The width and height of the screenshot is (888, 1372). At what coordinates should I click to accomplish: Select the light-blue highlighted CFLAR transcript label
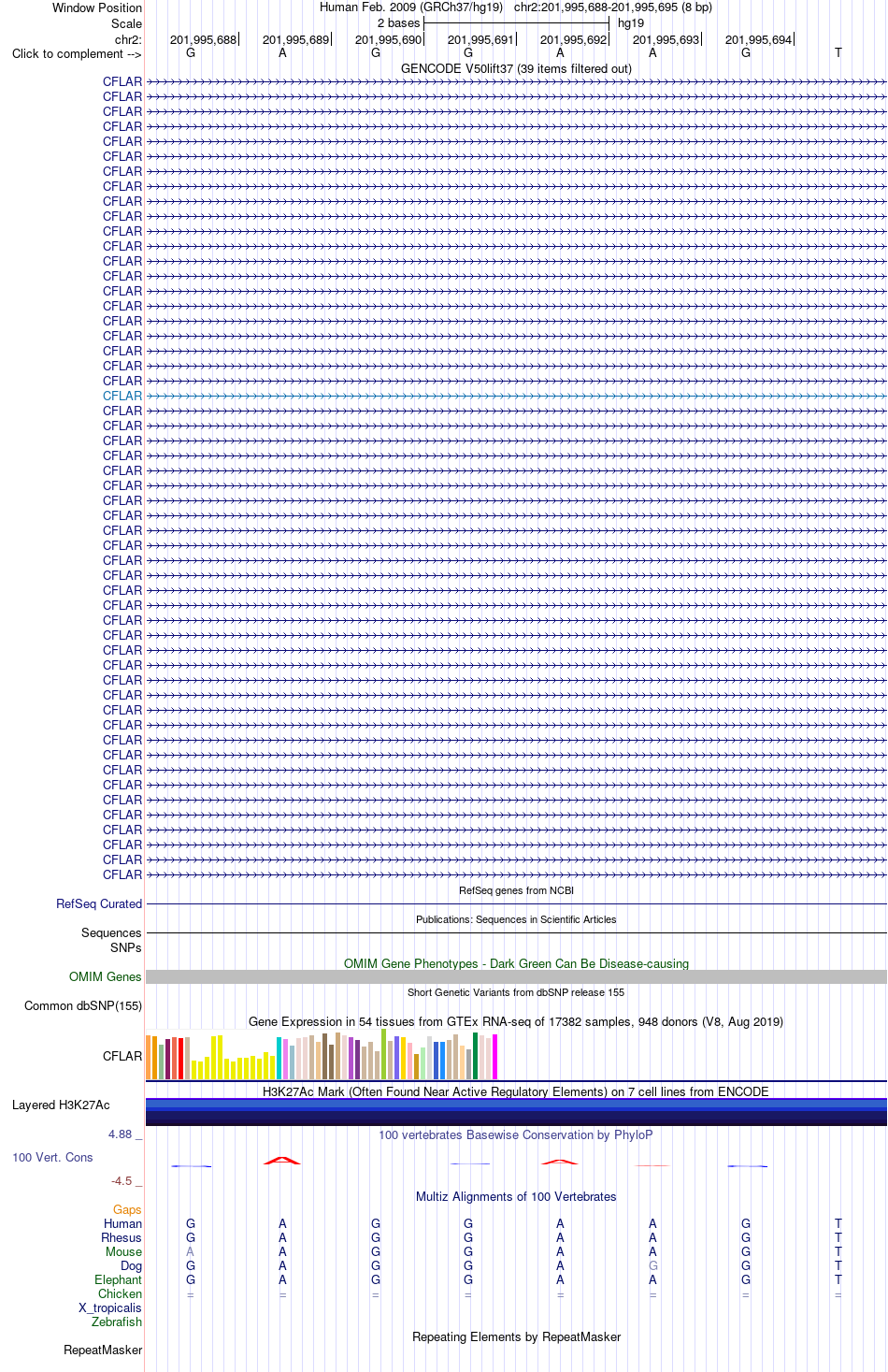[122, 396]
